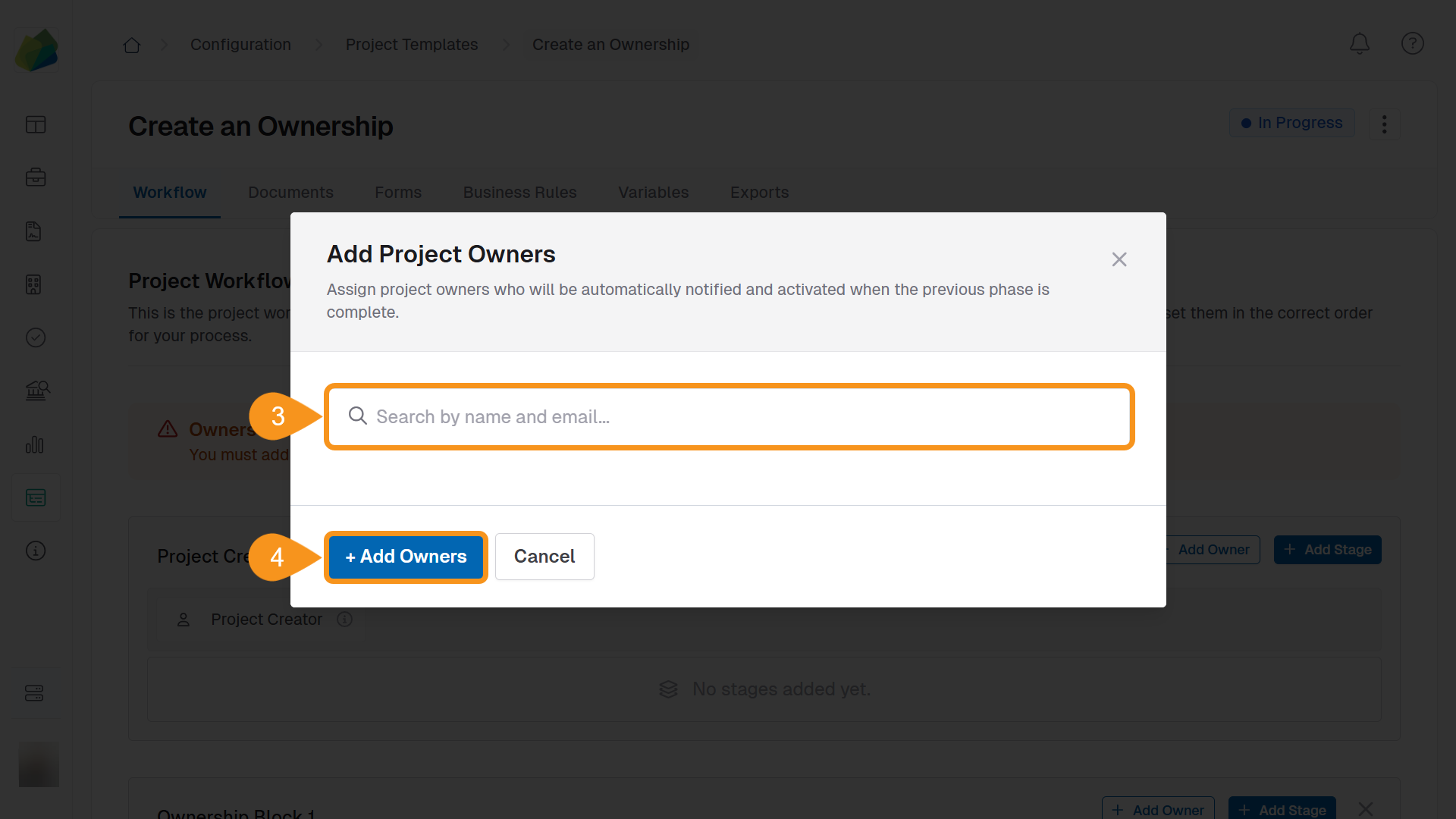
Task: Click the dashboard layout sidebar icon
Action: pos(36,124)
